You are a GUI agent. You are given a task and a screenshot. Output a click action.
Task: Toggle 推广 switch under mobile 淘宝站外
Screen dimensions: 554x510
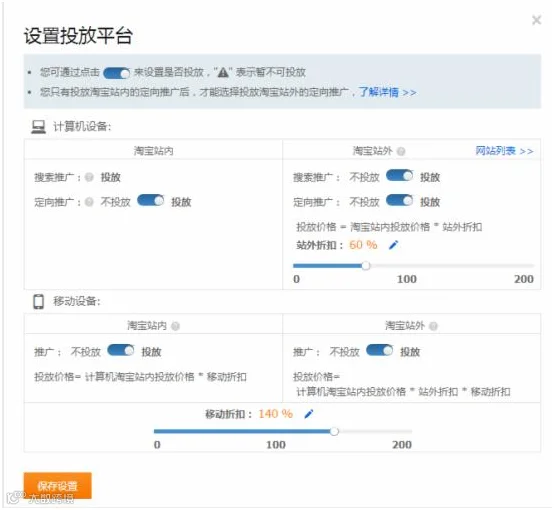click(x=380, y=350)
